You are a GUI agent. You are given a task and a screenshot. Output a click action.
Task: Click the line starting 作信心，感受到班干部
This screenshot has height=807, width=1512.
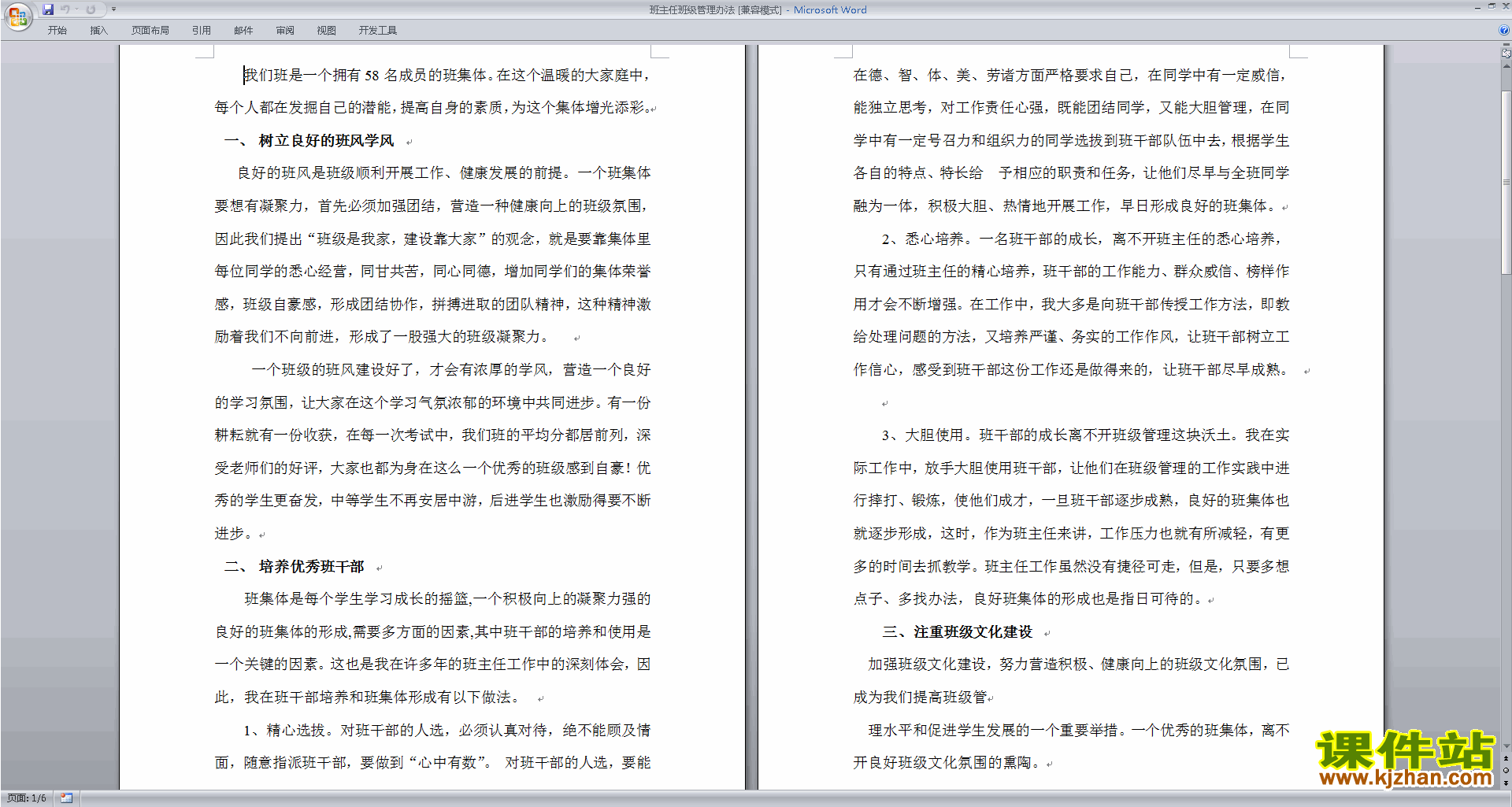(x=1072, y=370)
